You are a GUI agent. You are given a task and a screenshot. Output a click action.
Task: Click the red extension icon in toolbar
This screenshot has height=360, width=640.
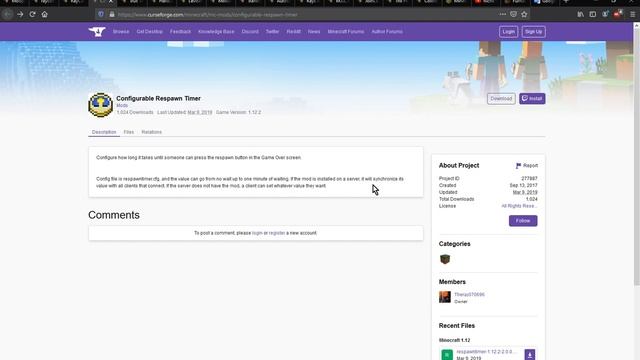(618, 14)
